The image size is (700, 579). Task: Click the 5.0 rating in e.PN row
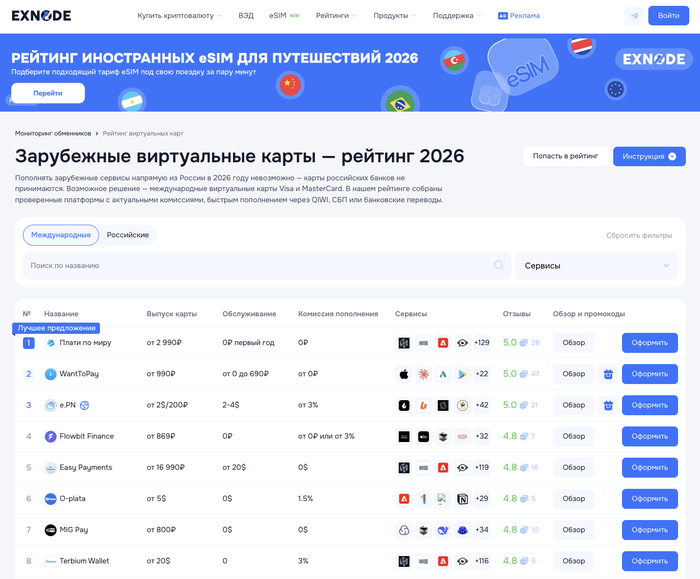[x=510, y=405]
